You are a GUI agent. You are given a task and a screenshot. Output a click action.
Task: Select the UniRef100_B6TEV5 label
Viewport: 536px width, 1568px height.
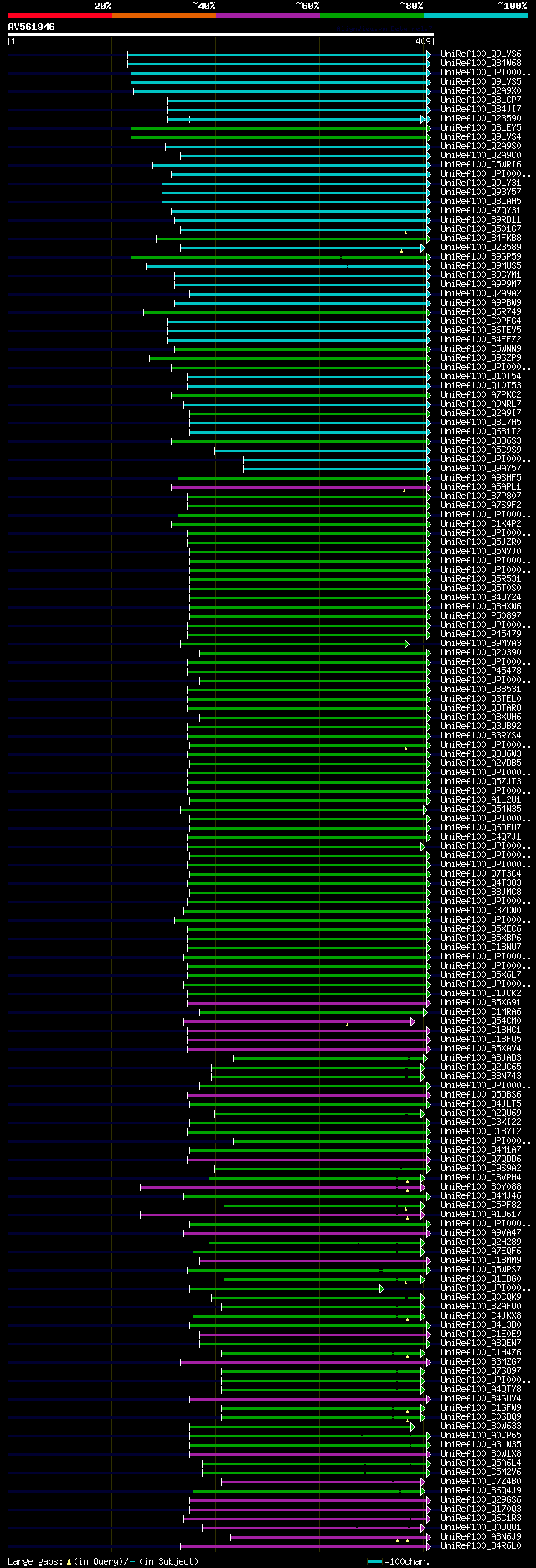point(481,331)
